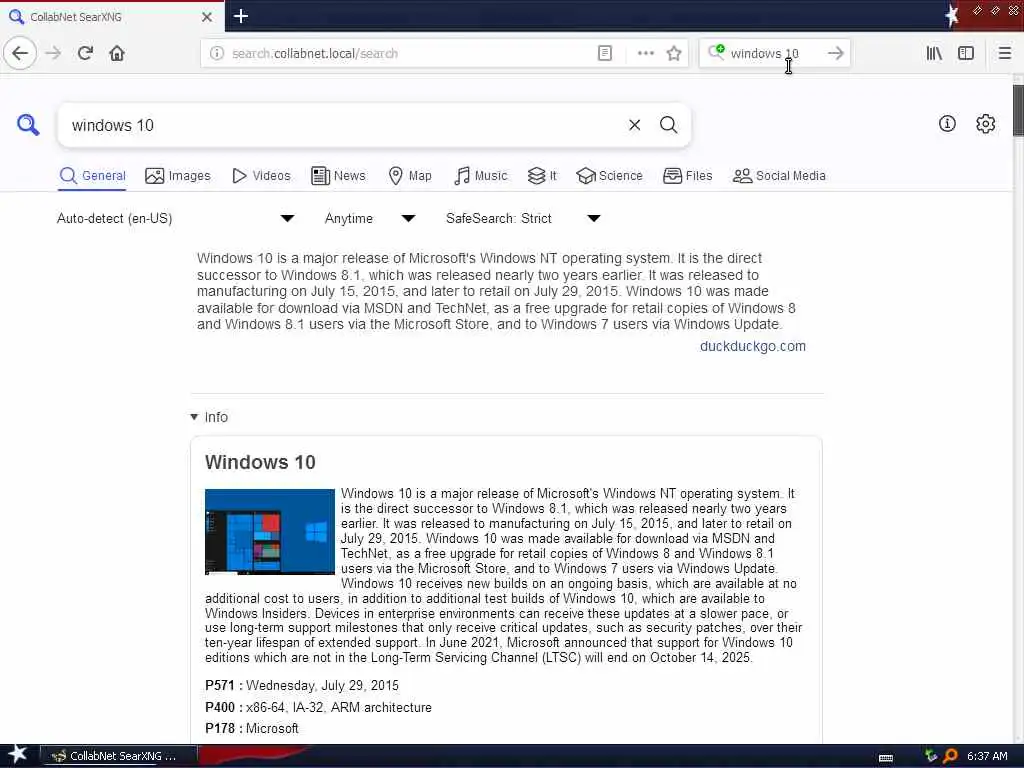This screenshot has width=1024, height=768.
Task: Reload the current page
Action: click(86, 53)
